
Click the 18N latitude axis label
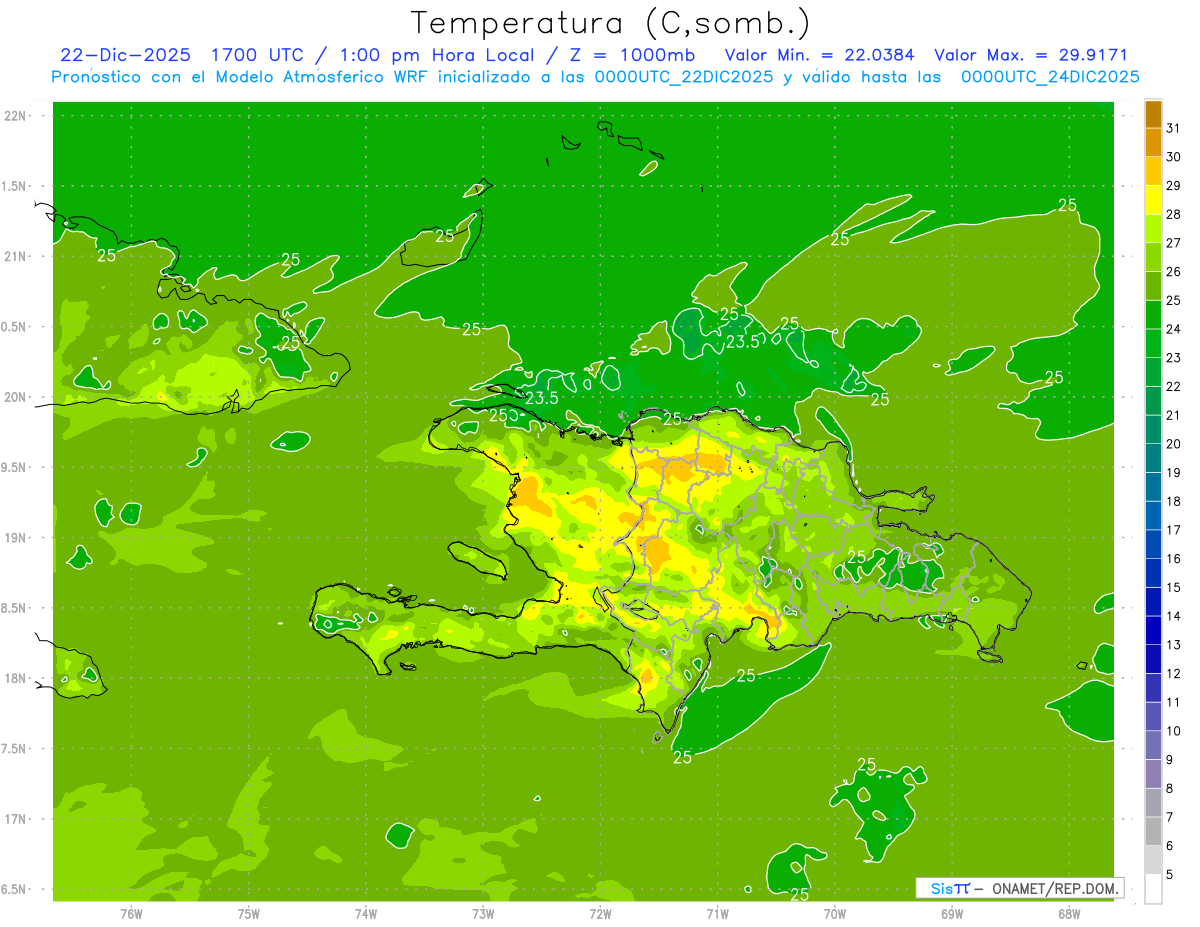[x=16, y=678]
